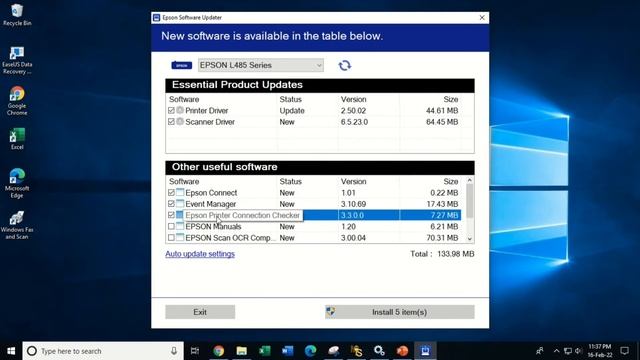The width and height of the screenshot is (640, 360).
Task: Uncheck the Scanner Driver checkbox
Action: [x=171, y=122]
